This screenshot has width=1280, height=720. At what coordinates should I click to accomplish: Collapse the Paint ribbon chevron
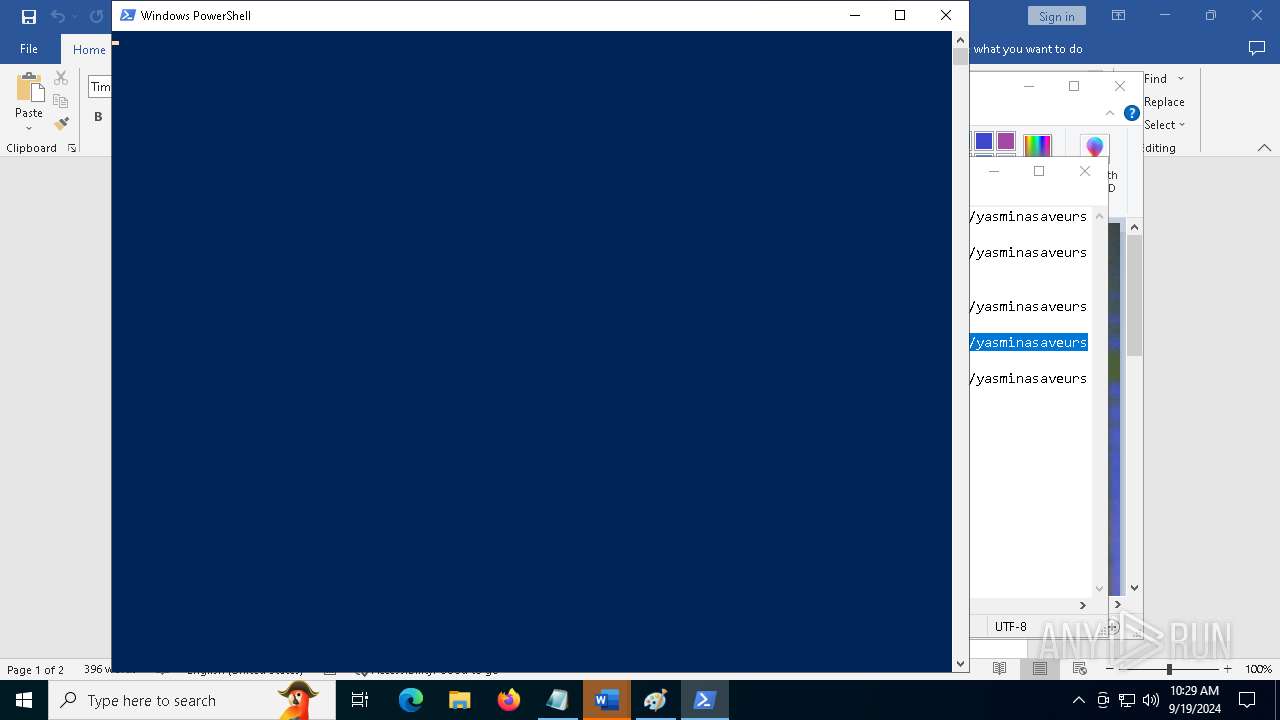pos(1110,113)
